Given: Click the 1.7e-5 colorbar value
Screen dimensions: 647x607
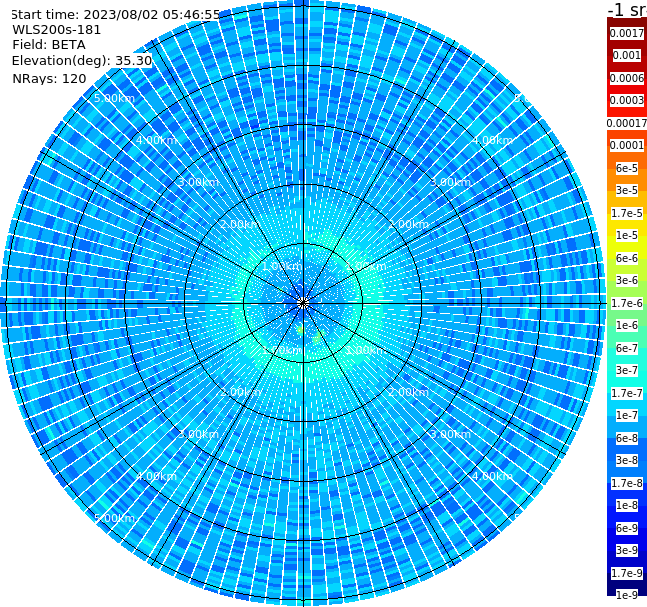Looking at the screenshot, I should (x=627, y=213).
